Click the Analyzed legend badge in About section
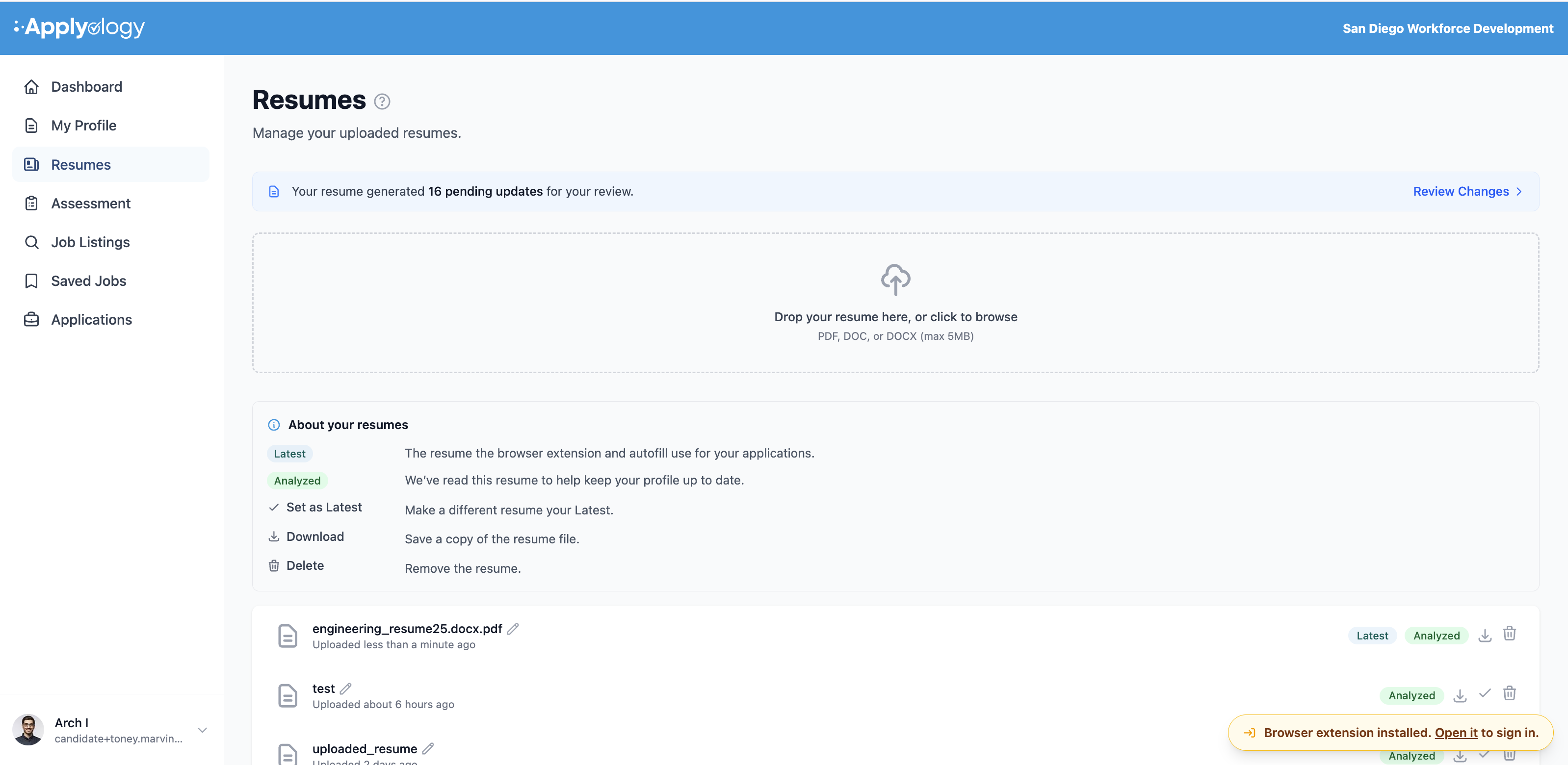 (x=297, y=481)
